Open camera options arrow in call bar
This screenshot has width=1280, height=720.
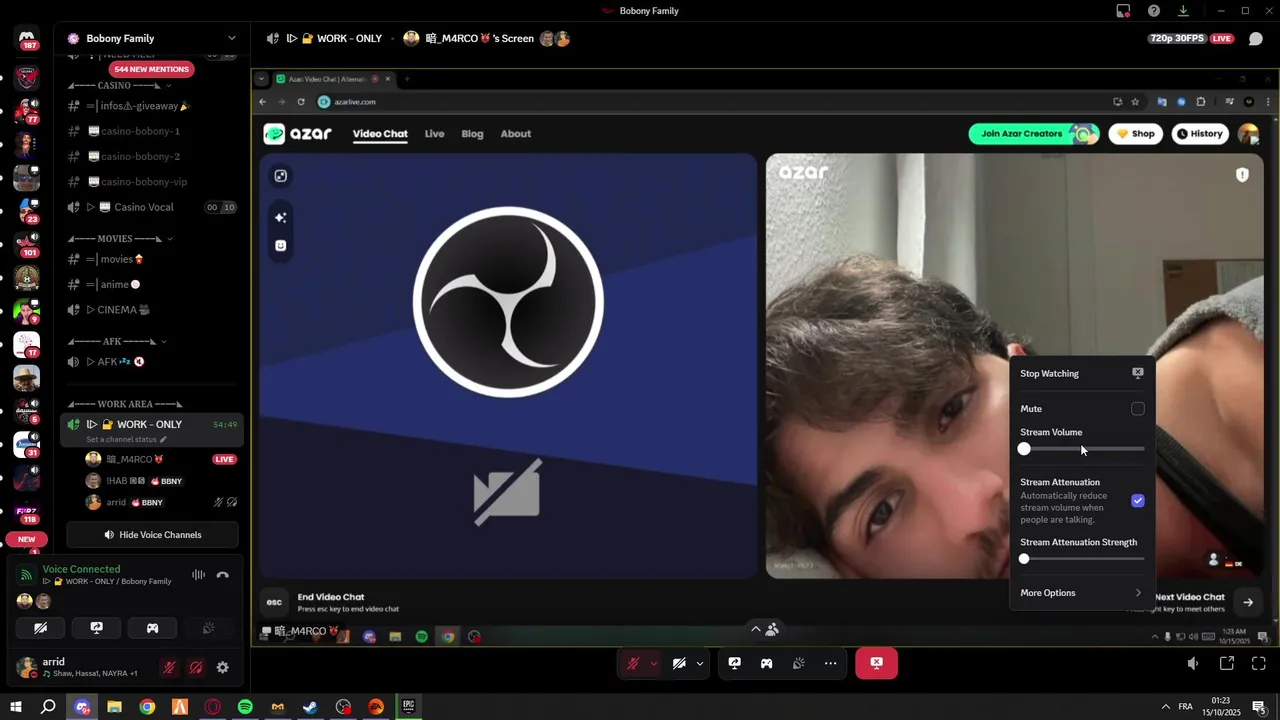click(x=700, y=663)
